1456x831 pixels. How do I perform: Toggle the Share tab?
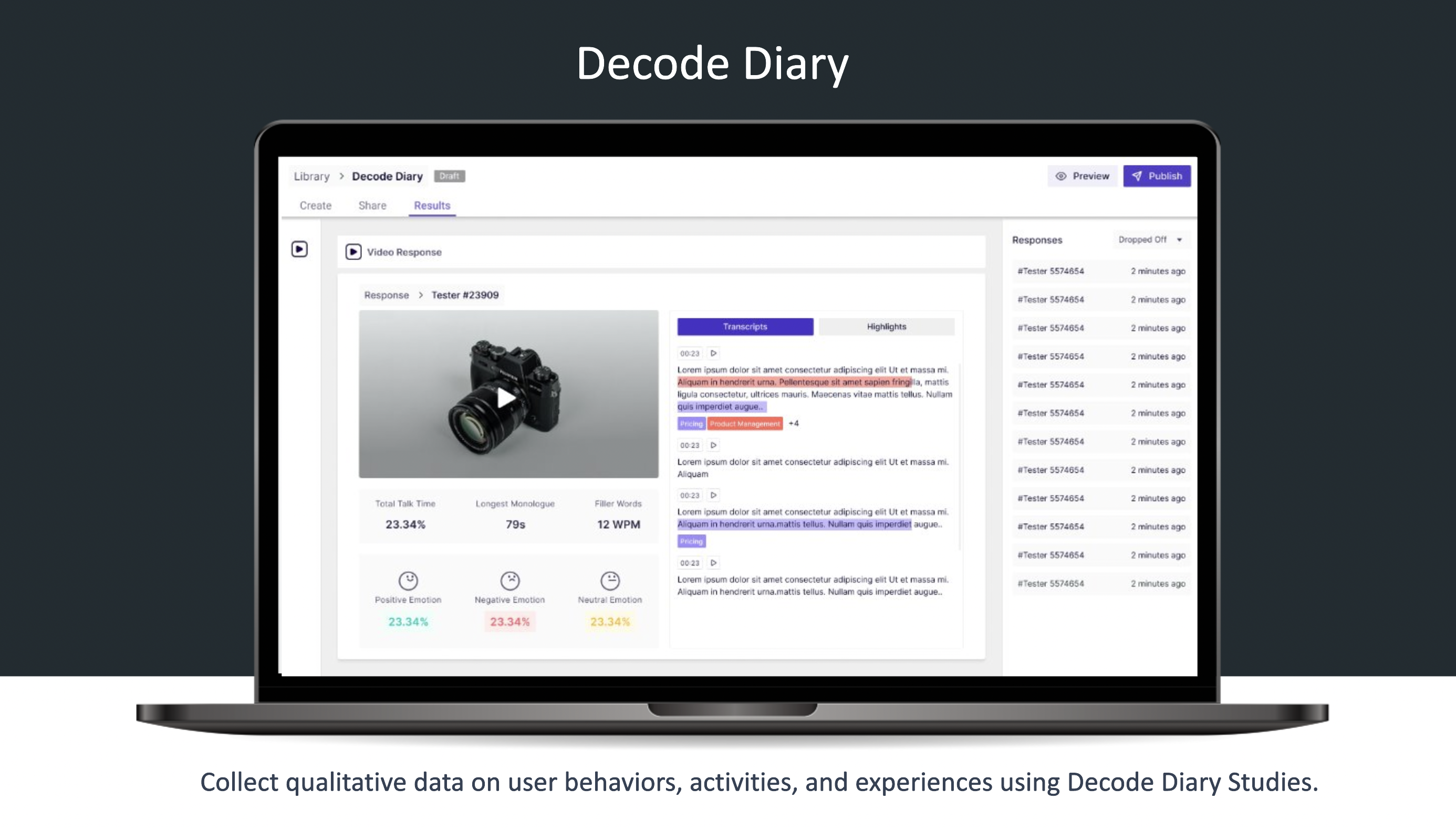point(372,205)
